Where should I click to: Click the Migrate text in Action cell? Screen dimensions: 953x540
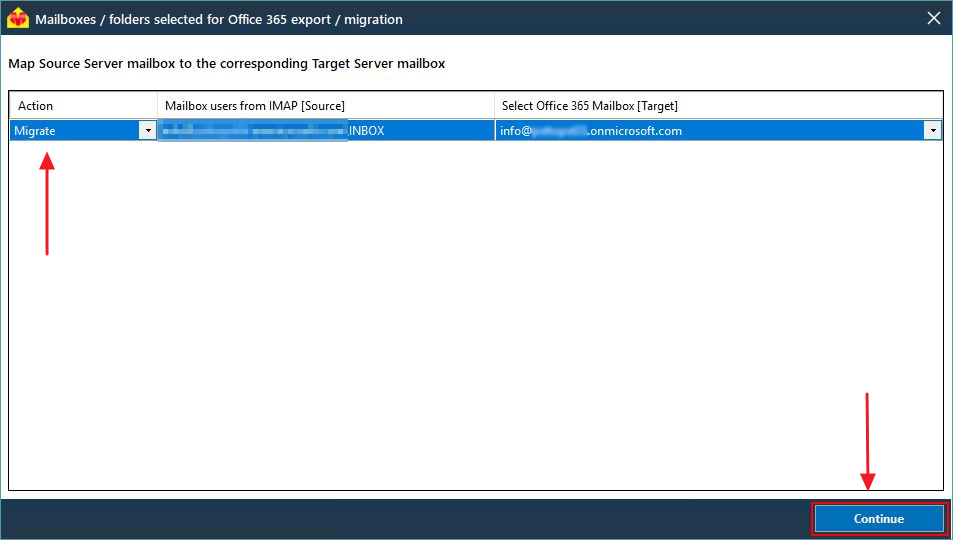(35, 131)
